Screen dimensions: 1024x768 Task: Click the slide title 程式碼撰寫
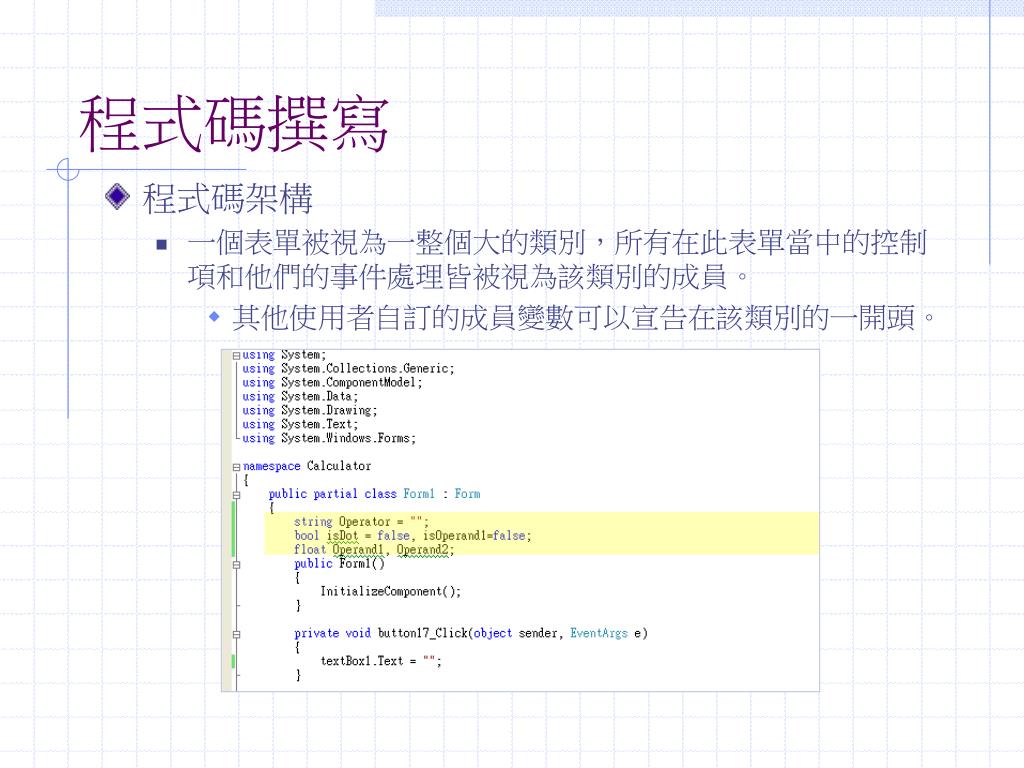pos(234,124)
